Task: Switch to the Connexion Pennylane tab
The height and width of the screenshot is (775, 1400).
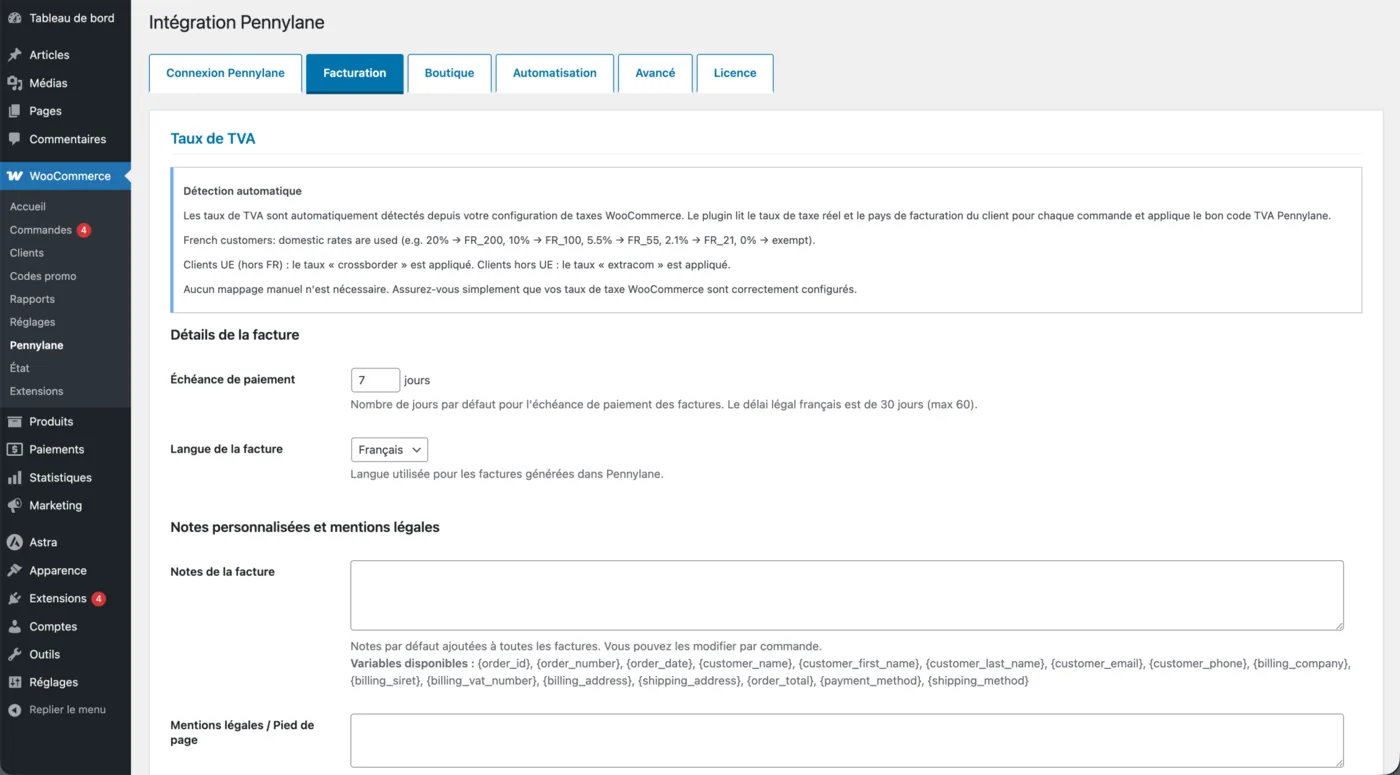Action: (225, 73)
